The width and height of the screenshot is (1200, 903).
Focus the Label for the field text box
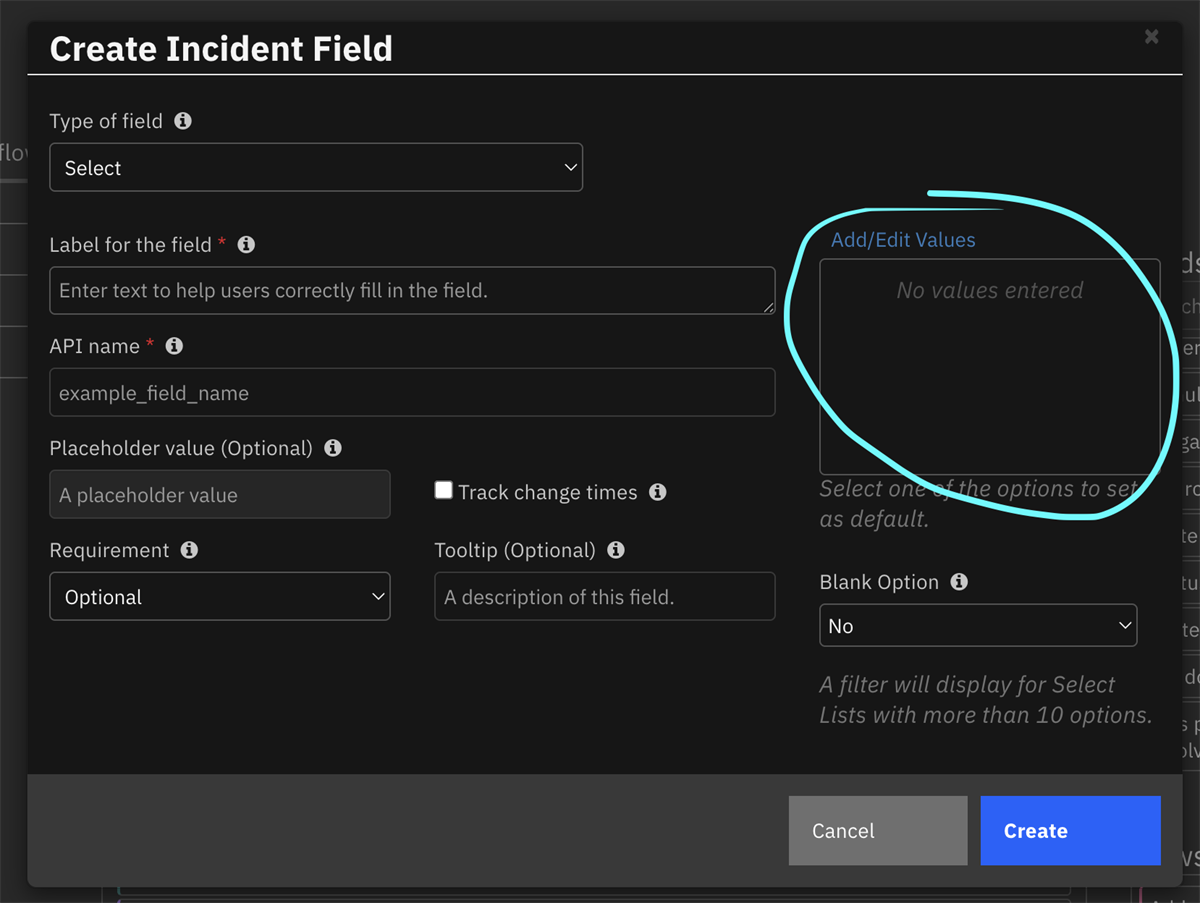tap(412, 291)
